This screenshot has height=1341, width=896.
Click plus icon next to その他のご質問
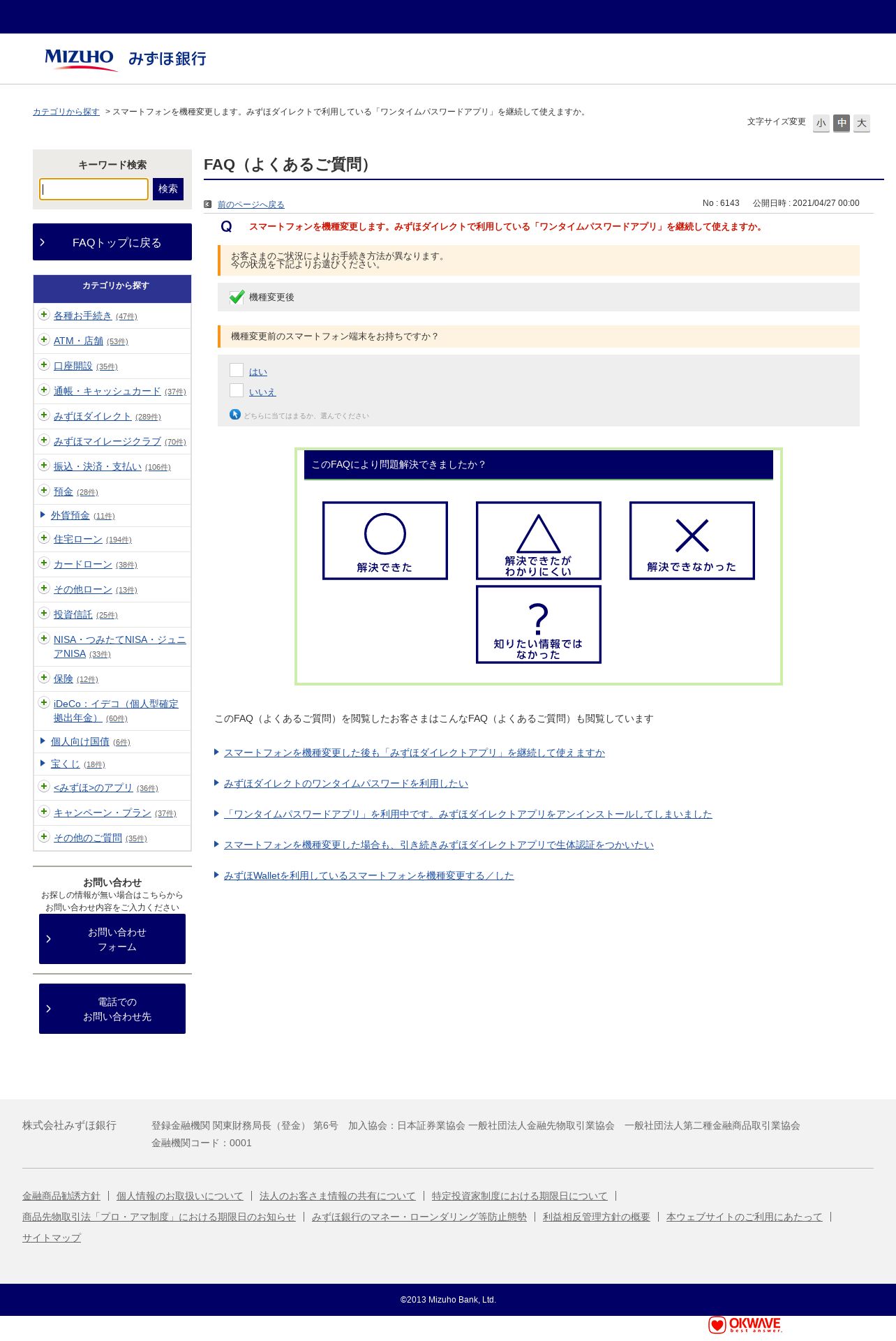pyautogui.click(x=44, y=837)
